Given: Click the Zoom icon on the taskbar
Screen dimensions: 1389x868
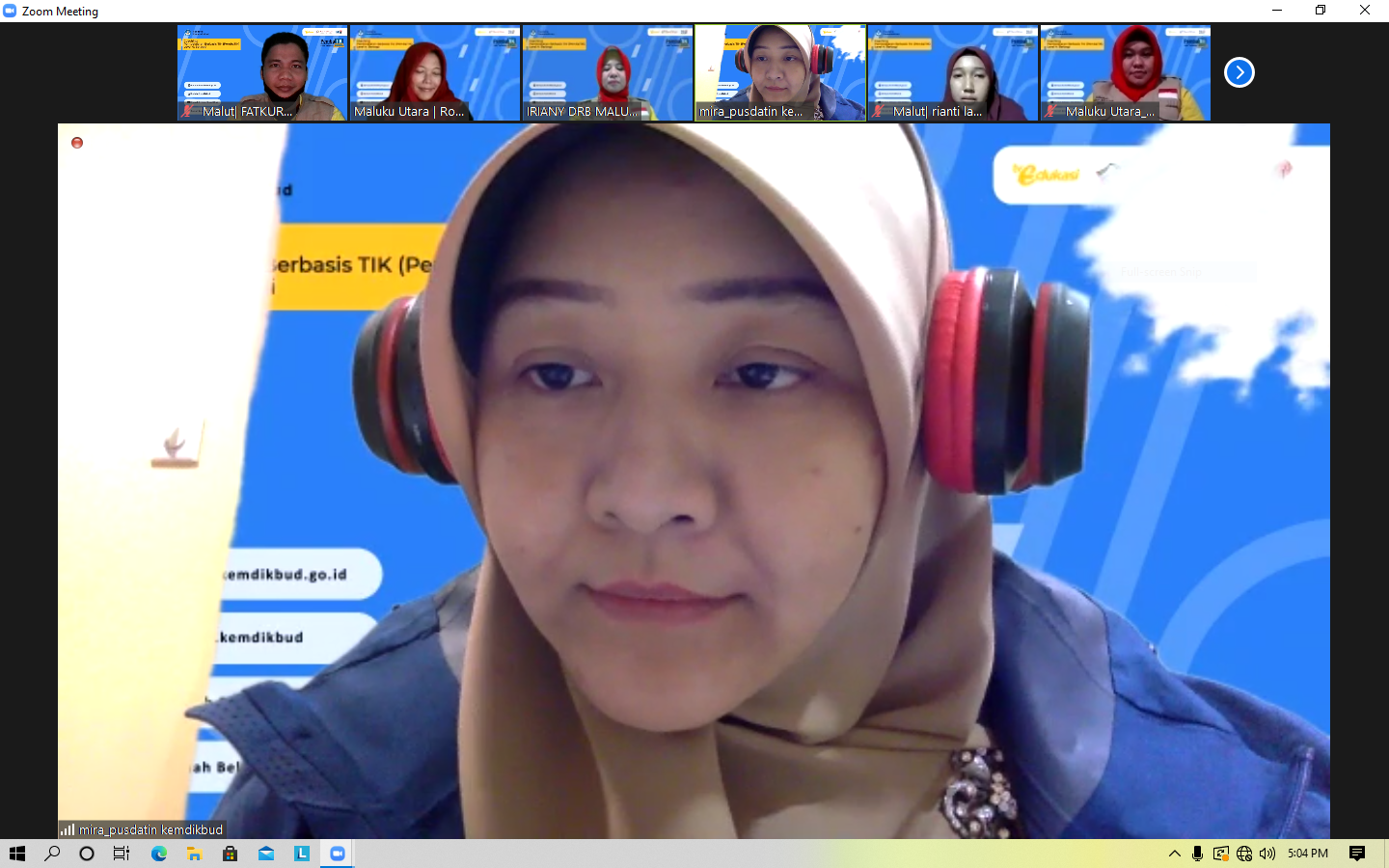Looking at the screenshot, I should pyautogui.click(x=338, y=854).
